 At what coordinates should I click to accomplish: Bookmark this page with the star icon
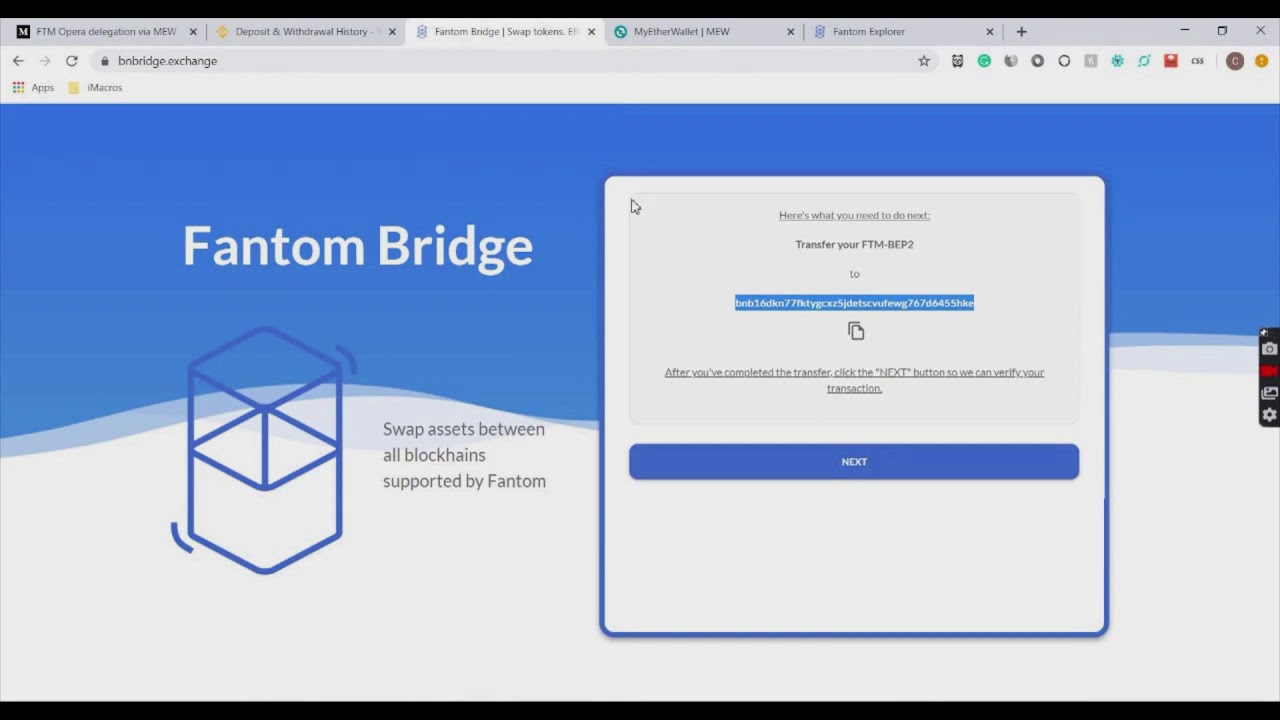(x=924, y=61)
